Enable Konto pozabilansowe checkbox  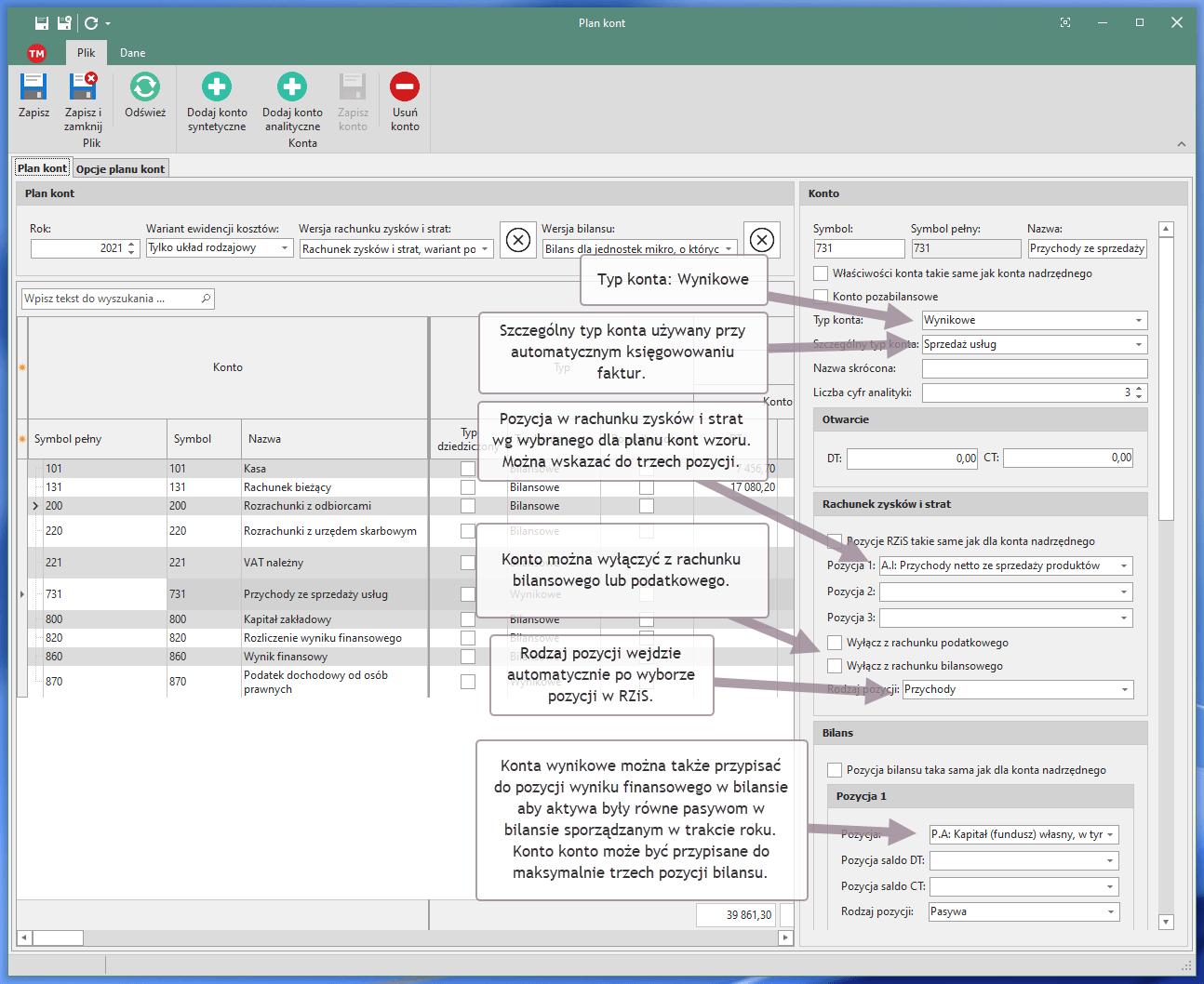821,297
